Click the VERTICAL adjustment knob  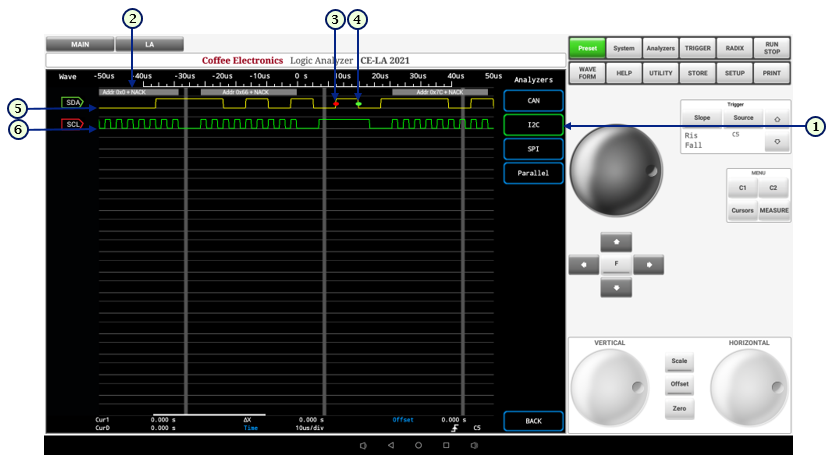point(609,387)
